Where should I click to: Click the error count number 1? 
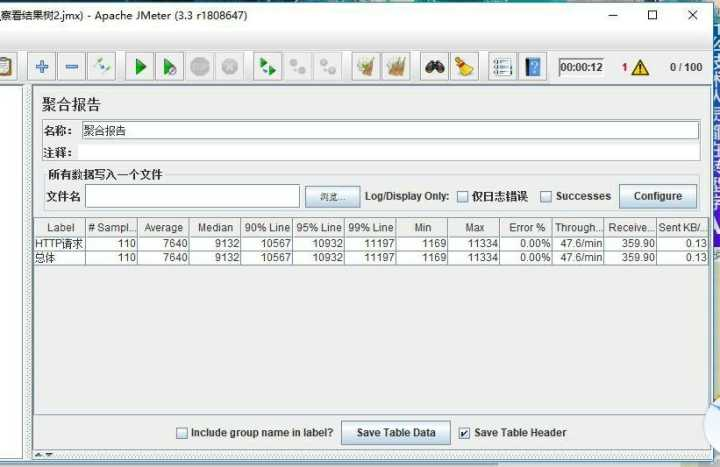tap(624, 68)
